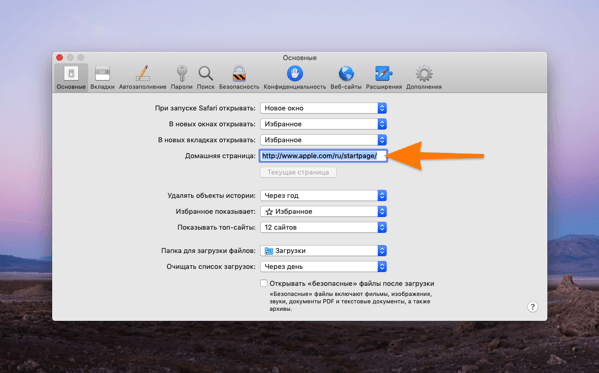Image resolution: width=599 pixels, height=373 pixels.
Task: Click the «Безопасные» файлы description text
Action: [350, 302]
